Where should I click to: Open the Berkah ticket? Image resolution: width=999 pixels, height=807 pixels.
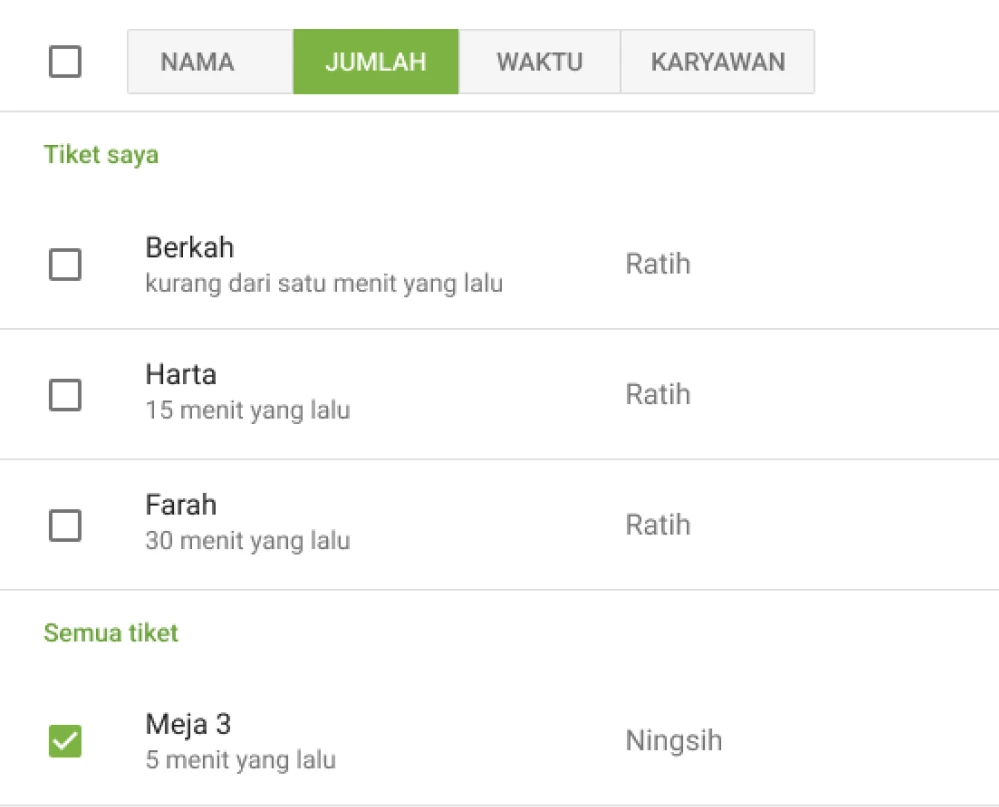[191, 247]
